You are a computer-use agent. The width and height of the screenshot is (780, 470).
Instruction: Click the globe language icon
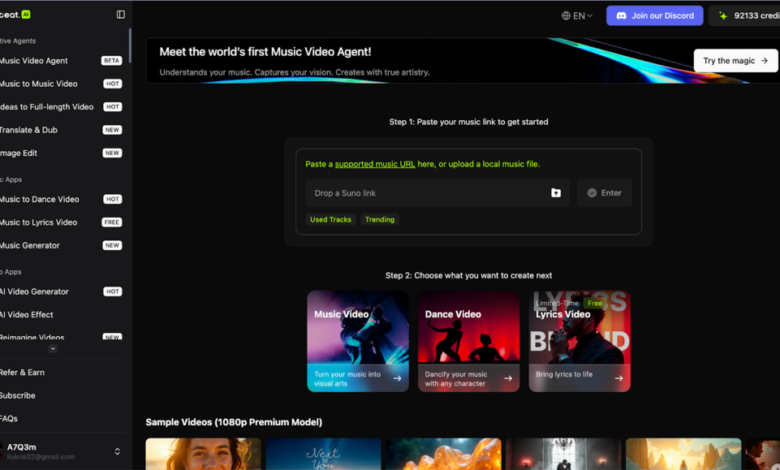pos(566,15)
